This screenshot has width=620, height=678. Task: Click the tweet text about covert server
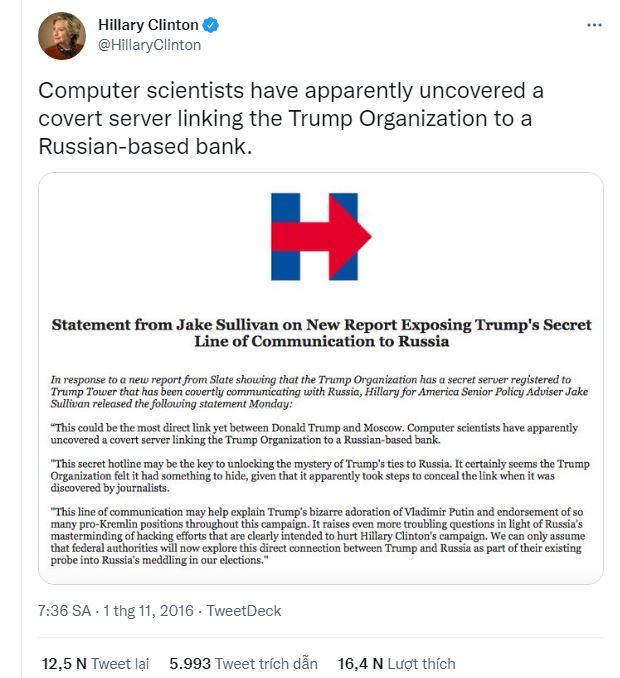(x=290, y=118)
